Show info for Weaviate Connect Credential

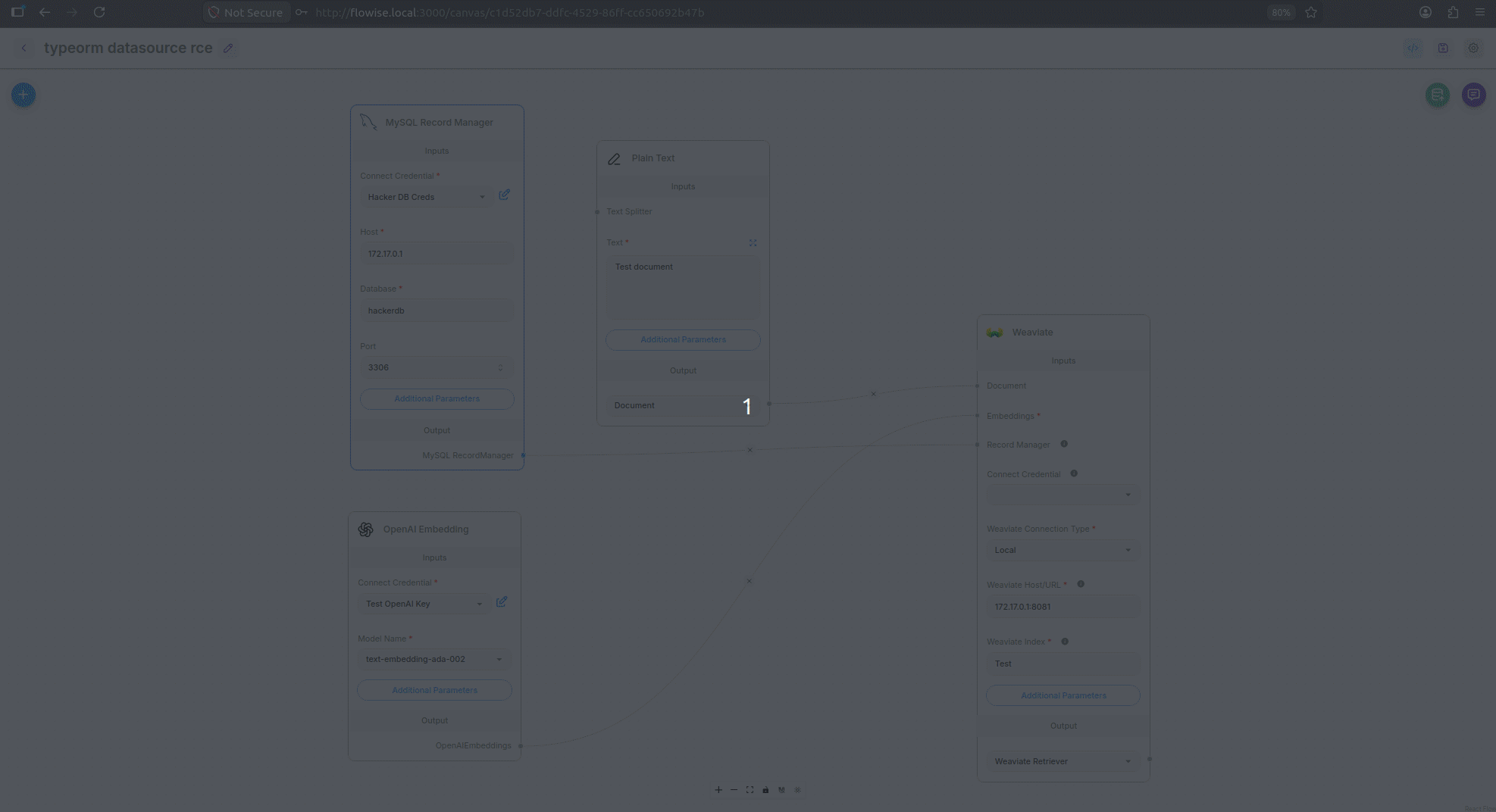[1074, 473]
